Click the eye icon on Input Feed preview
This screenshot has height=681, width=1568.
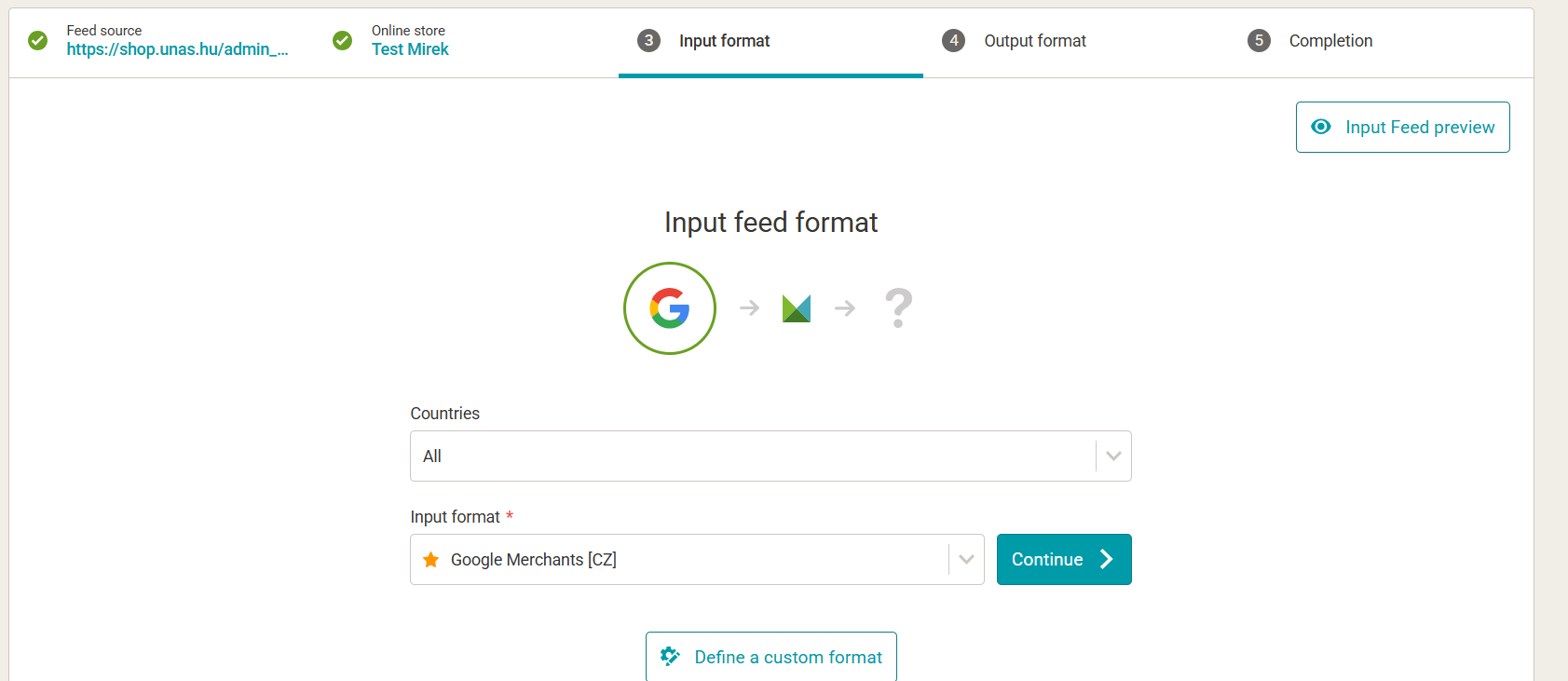(x=1321, y=127)
